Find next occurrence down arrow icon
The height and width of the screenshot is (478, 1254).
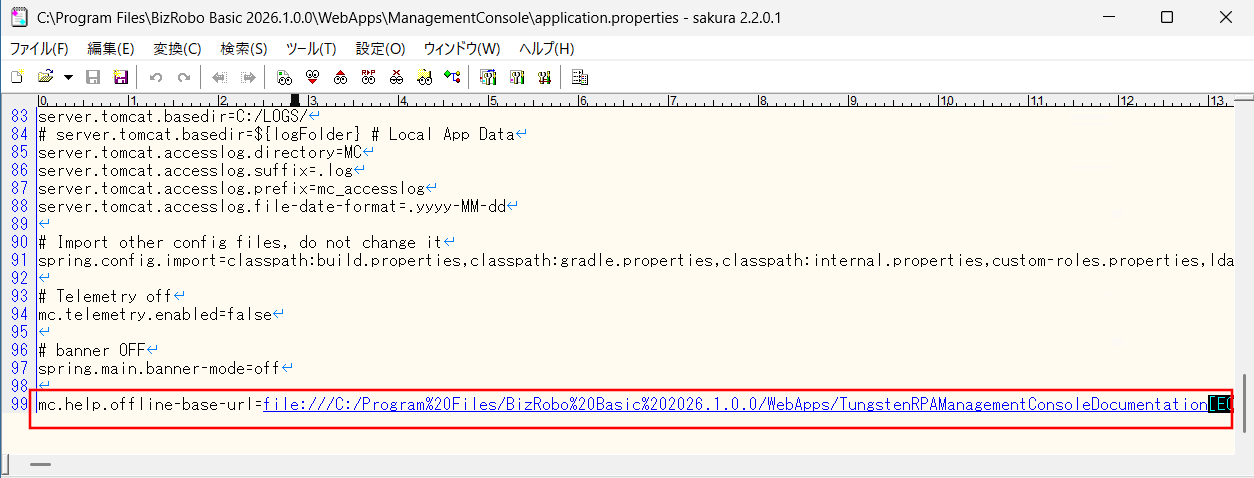click(x=312, y=77)
